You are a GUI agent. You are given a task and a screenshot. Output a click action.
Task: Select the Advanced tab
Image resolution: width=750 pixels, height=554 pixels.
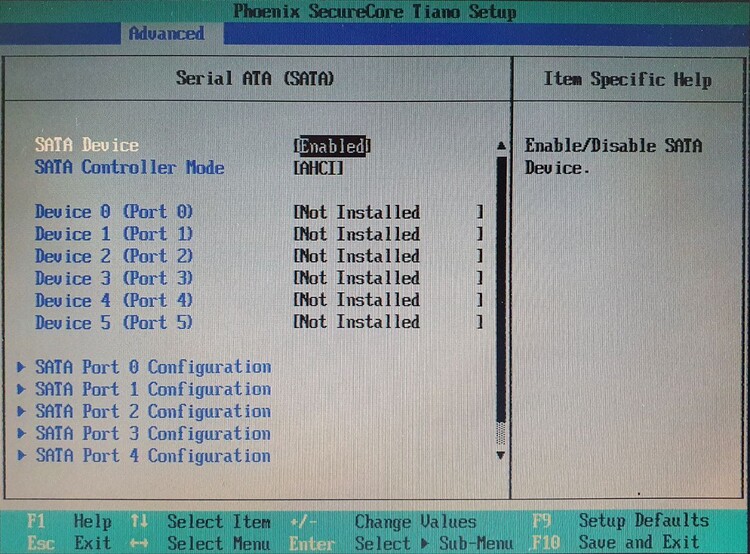(166, 33)
